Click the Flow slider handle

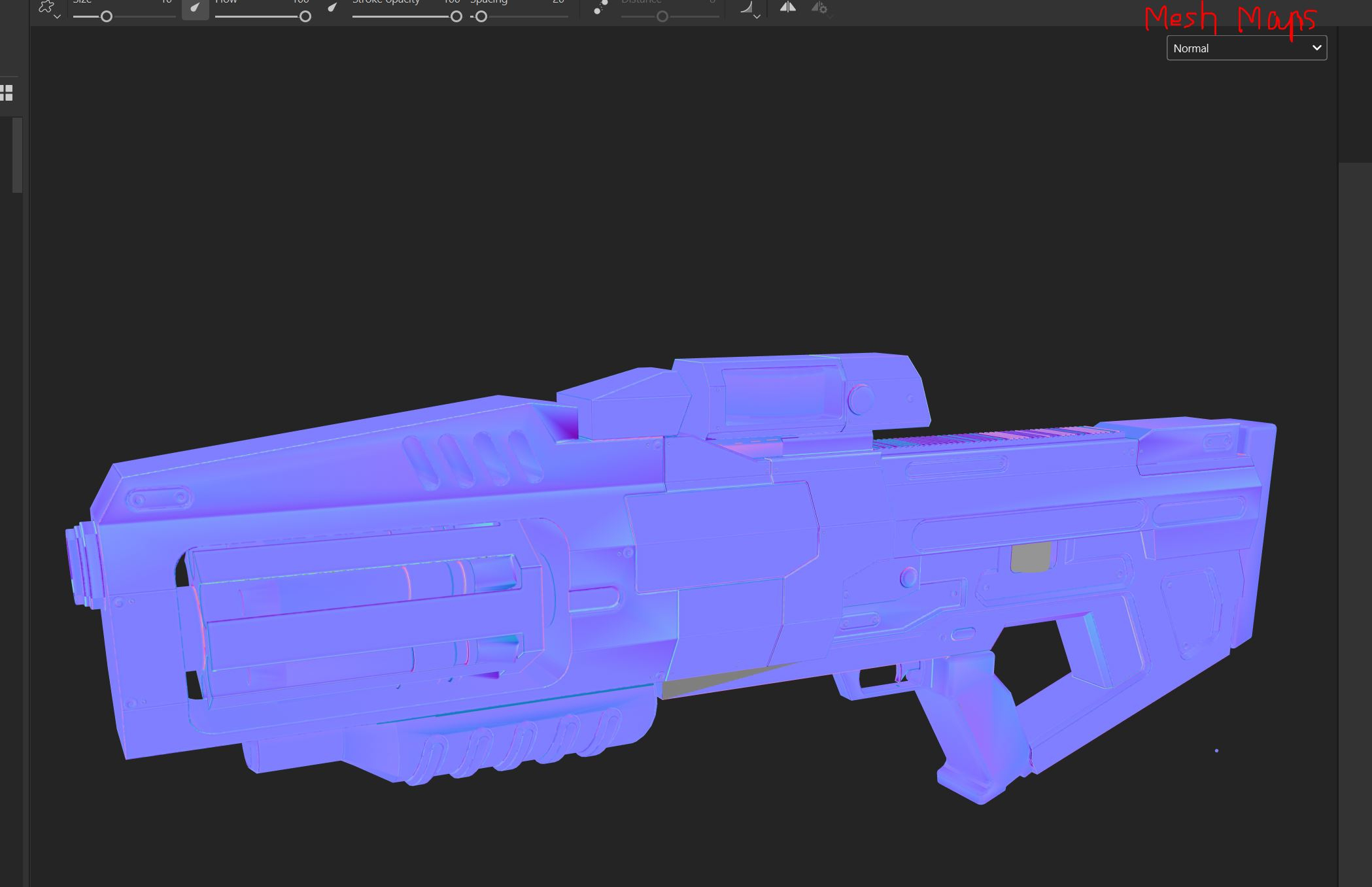pos(305,17)
